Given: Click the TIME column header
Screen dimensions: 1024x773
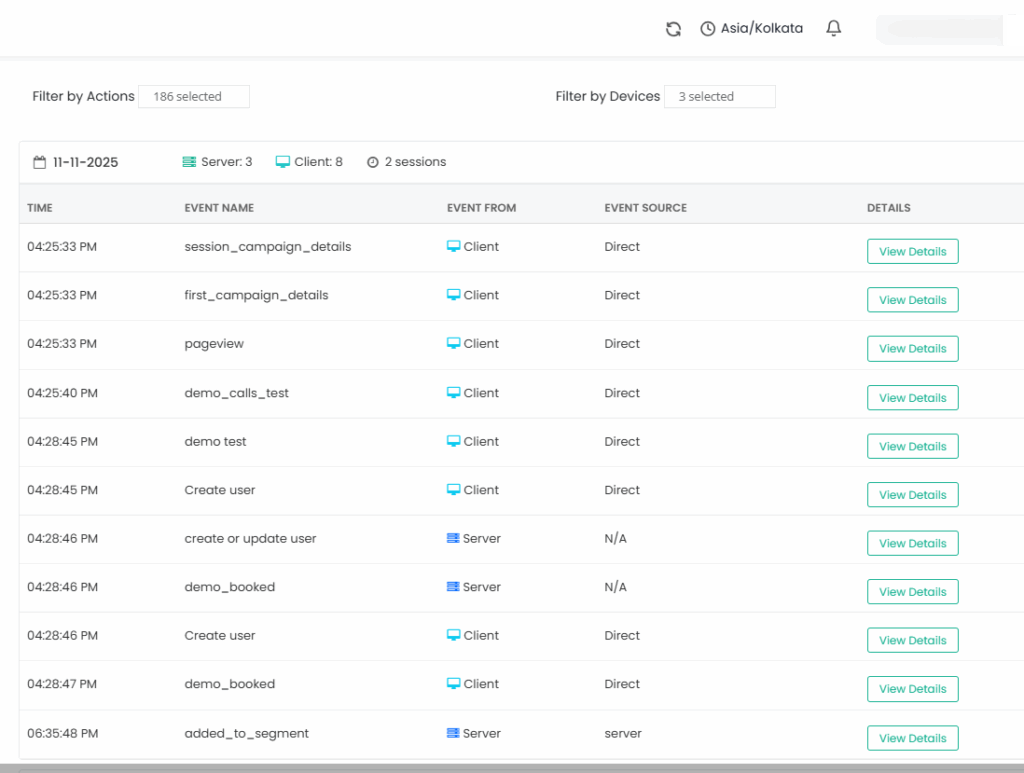Looking at the screenshot, I should [x=39, y=207].
